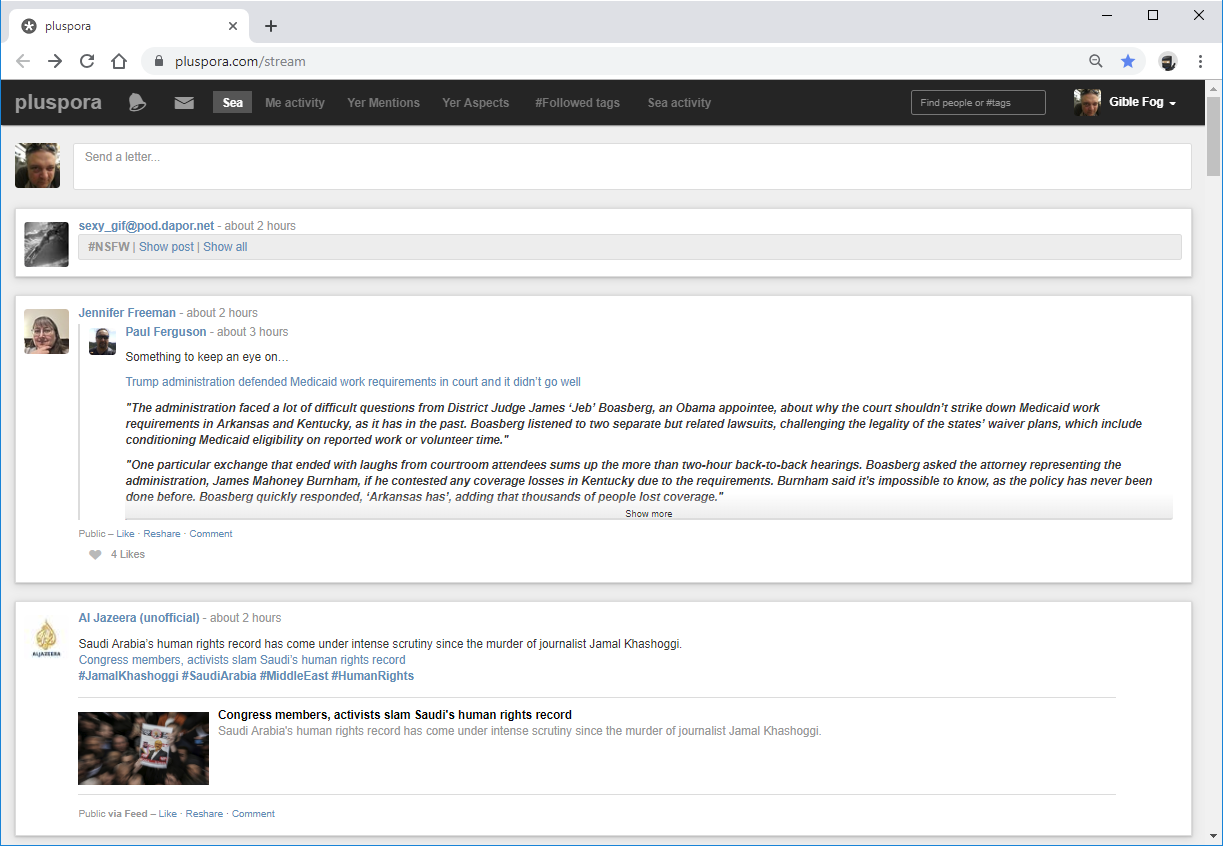Click the #JamalKhashoggi hashtag

pyautogui.click(x=128, y=676)
